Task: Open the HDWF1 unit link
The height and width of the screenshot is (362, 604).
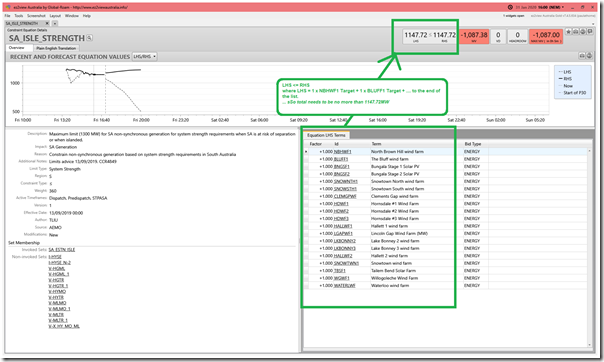Action: coord(341,204)
